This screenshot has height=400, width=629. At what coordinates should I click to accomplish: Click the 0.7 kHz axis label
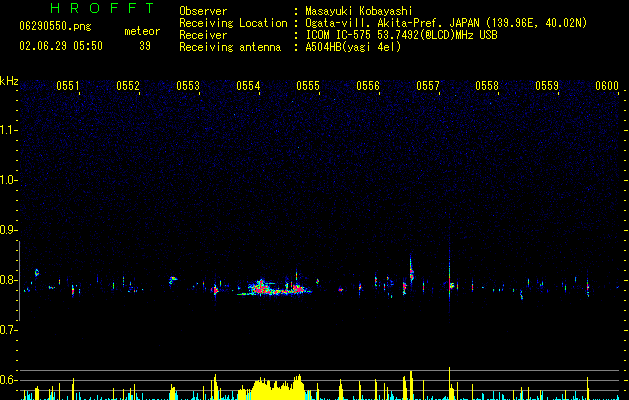point(8,330)
